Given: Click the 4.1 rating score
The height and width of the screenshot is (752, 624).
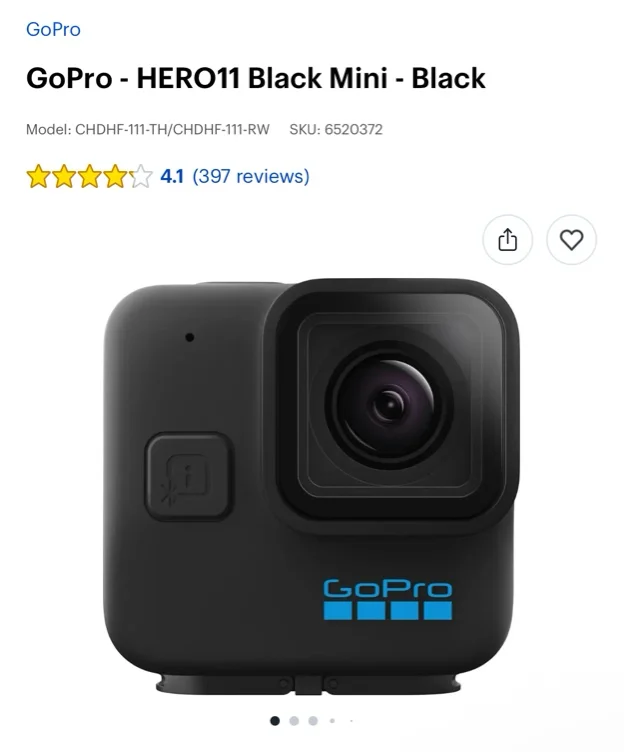Looking at the screenshot, I should 172,176.
